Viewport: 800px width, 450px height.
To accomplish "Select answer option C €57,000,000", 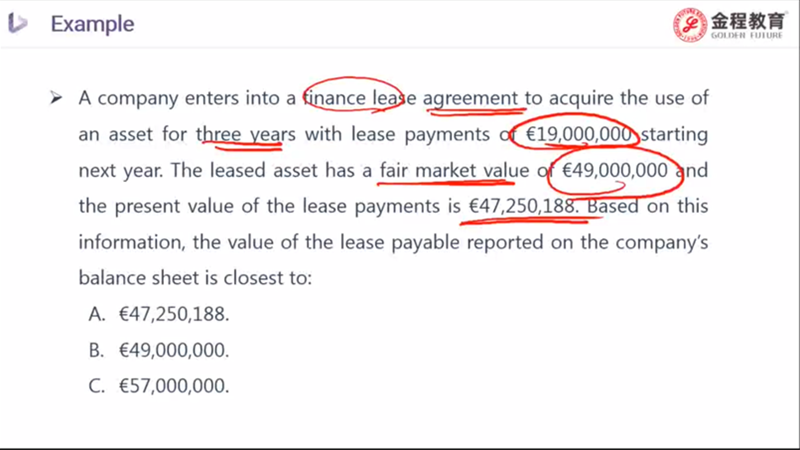I will click(159, 386).
